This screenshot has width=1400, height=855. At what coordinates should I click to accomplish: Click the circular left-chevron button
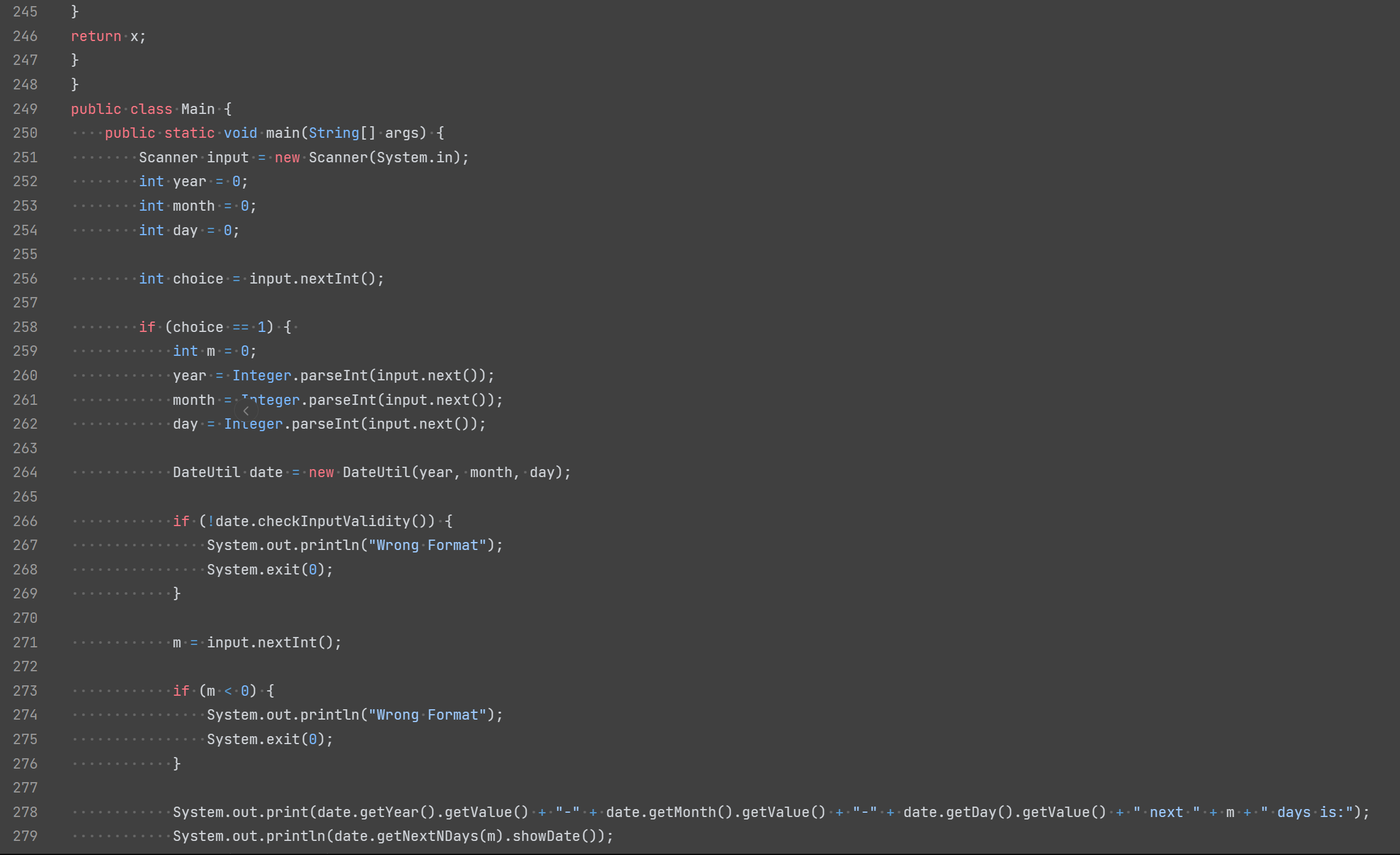(246, 412)
